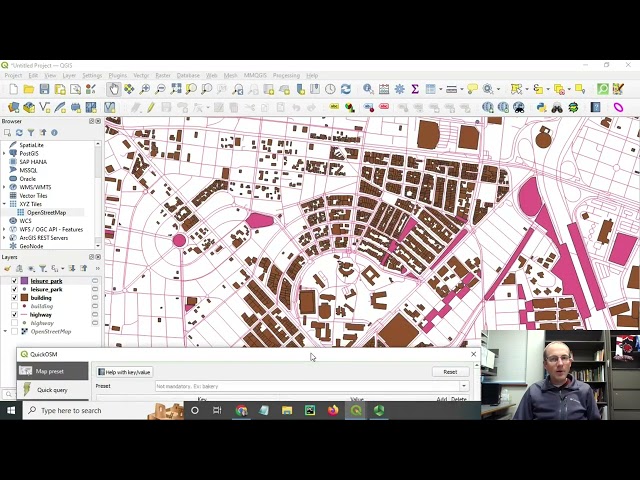Collapse the XYZ Tiles browser node
640x480 pixels.
coord(4,204)
